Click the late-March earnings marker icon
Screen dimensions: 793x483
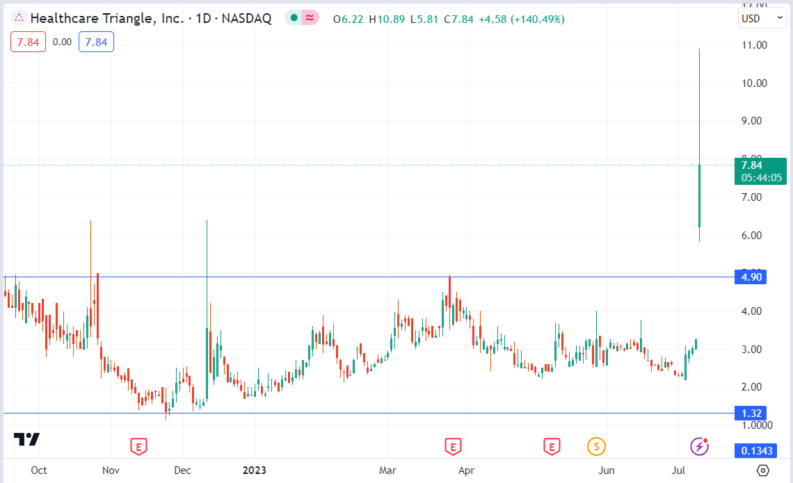coord(453,445)
